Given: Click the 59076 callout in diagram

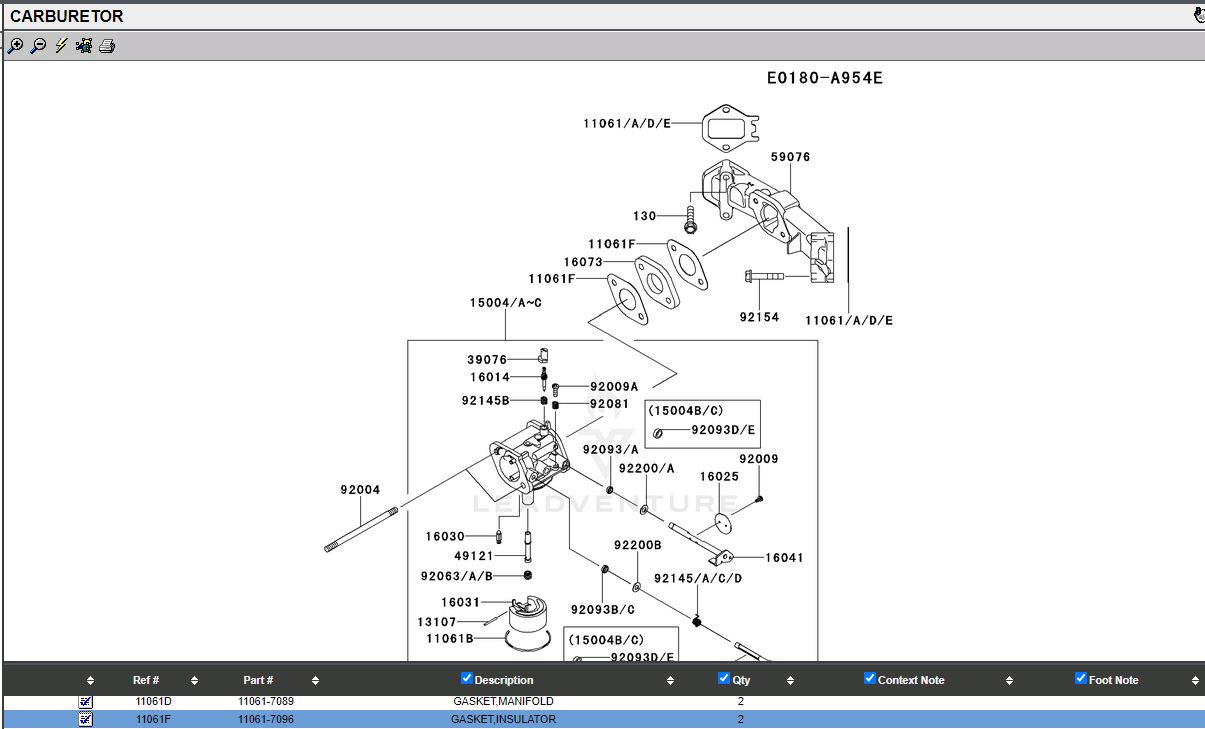Looking at the screenshot, I should pyautogui.click(x=790, y=157).
